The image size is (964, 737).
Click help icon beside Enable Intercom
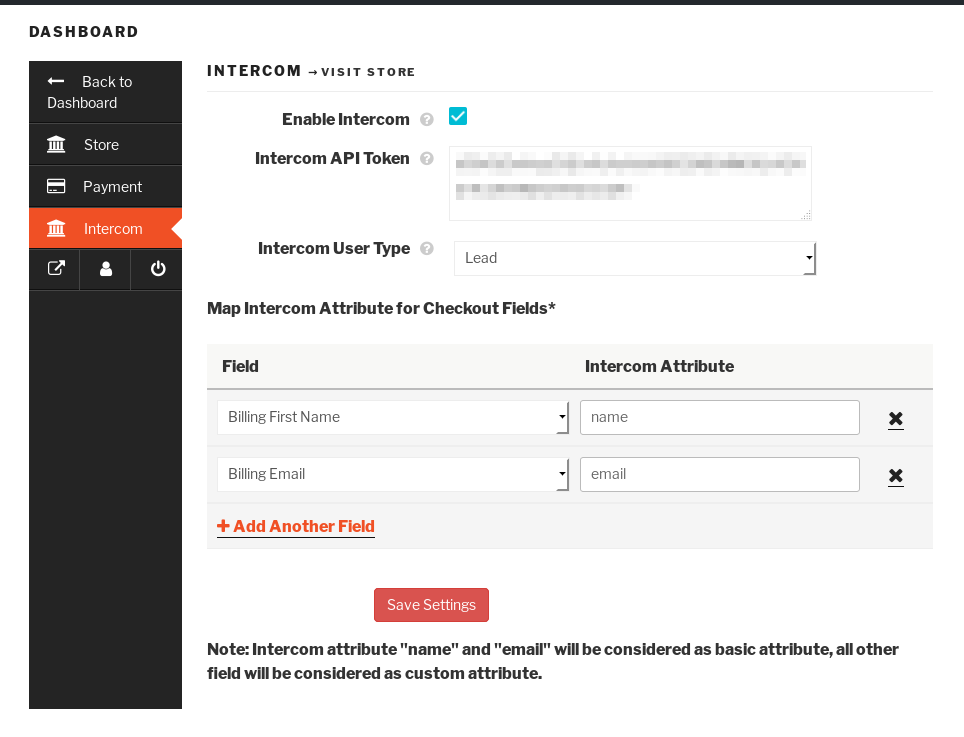[x=427, y=119]
